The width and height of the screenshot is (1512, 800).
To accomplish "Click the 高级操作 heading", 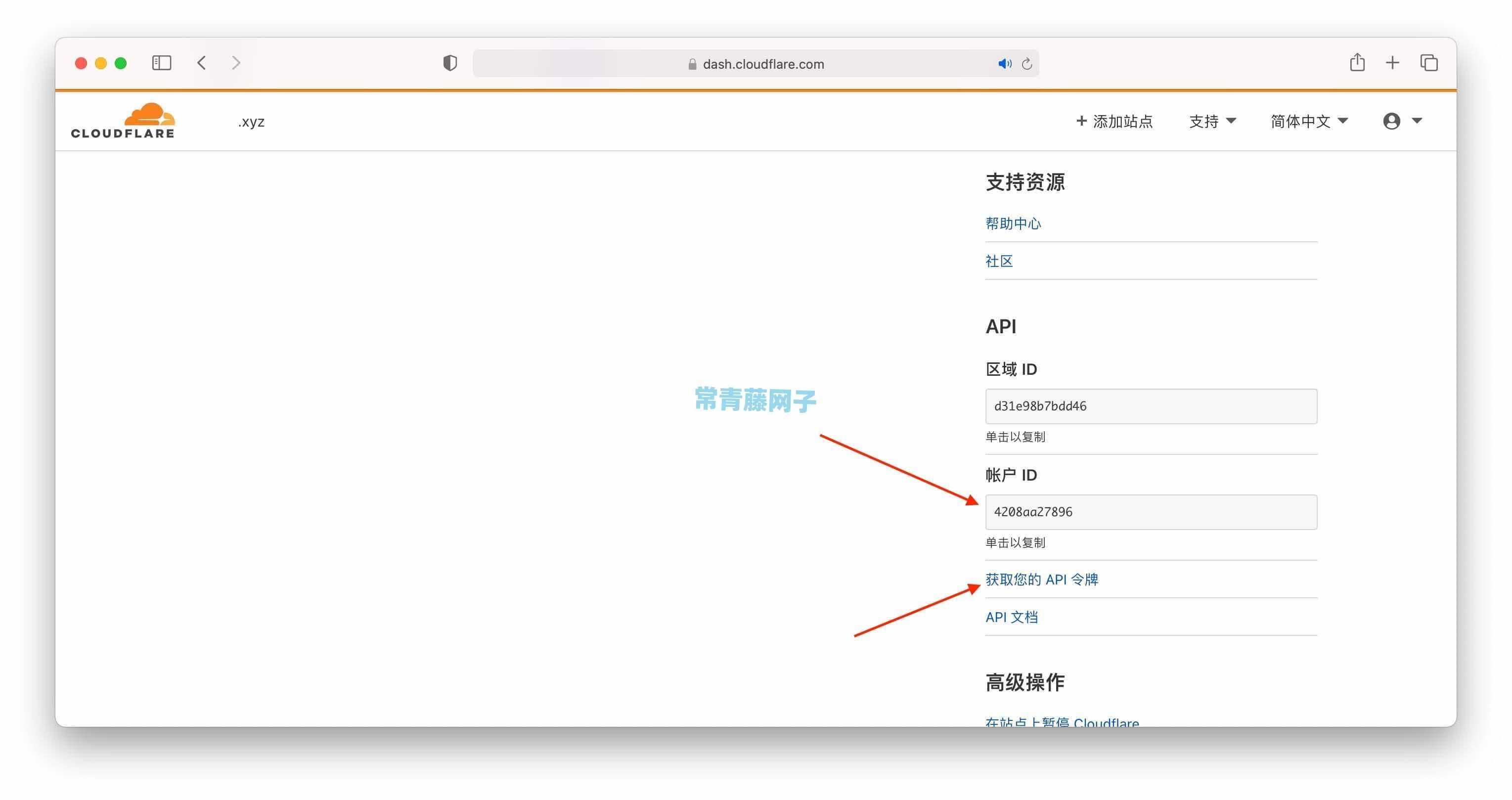I will (1025, 682).
